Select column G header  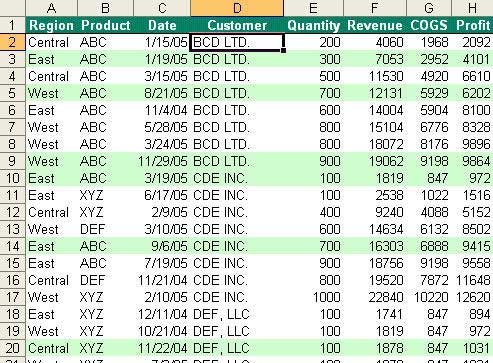(429, 8)
